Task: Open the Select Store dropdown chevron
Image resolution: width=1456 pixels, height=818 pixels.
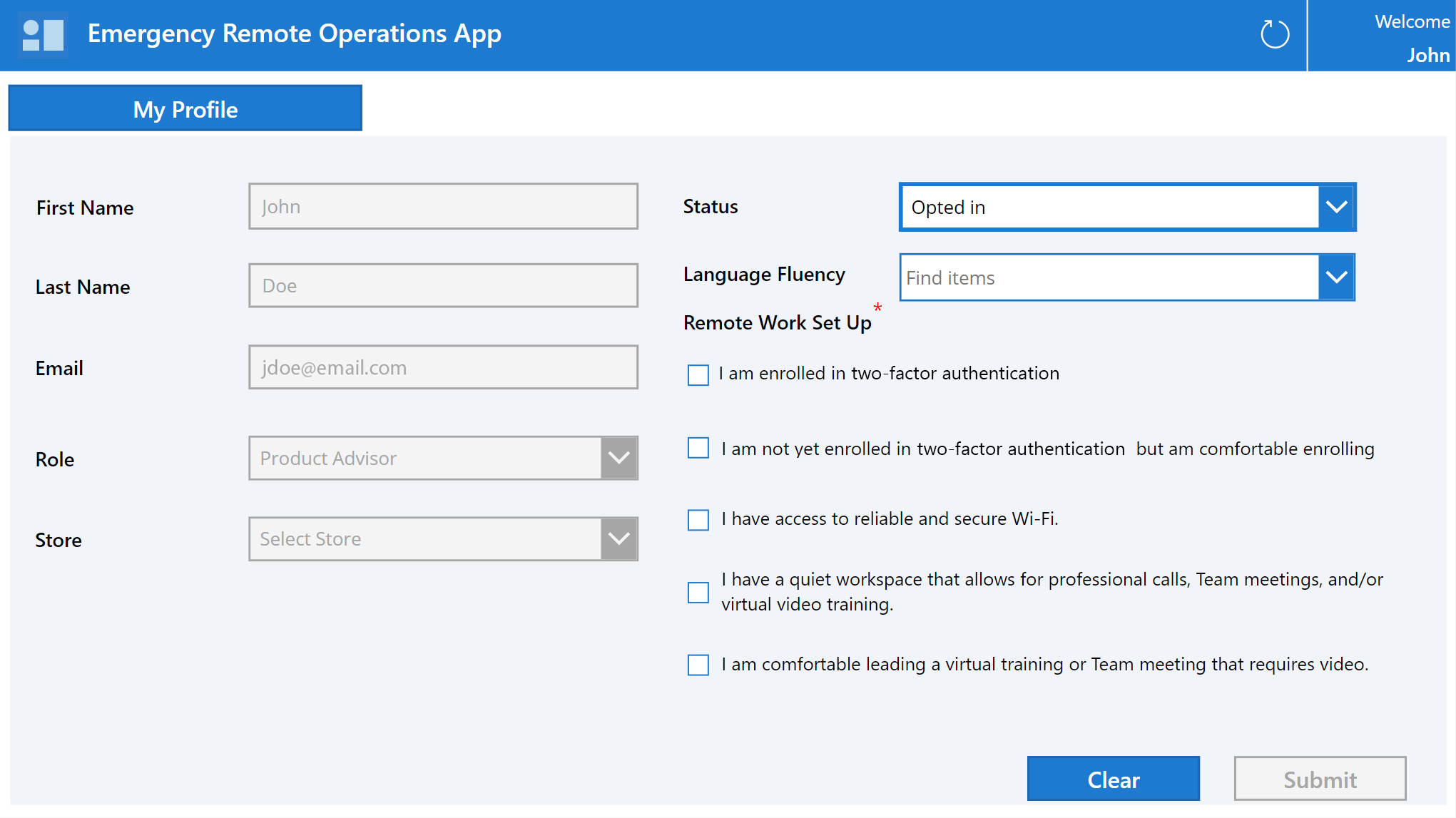Action: (618, 538)
